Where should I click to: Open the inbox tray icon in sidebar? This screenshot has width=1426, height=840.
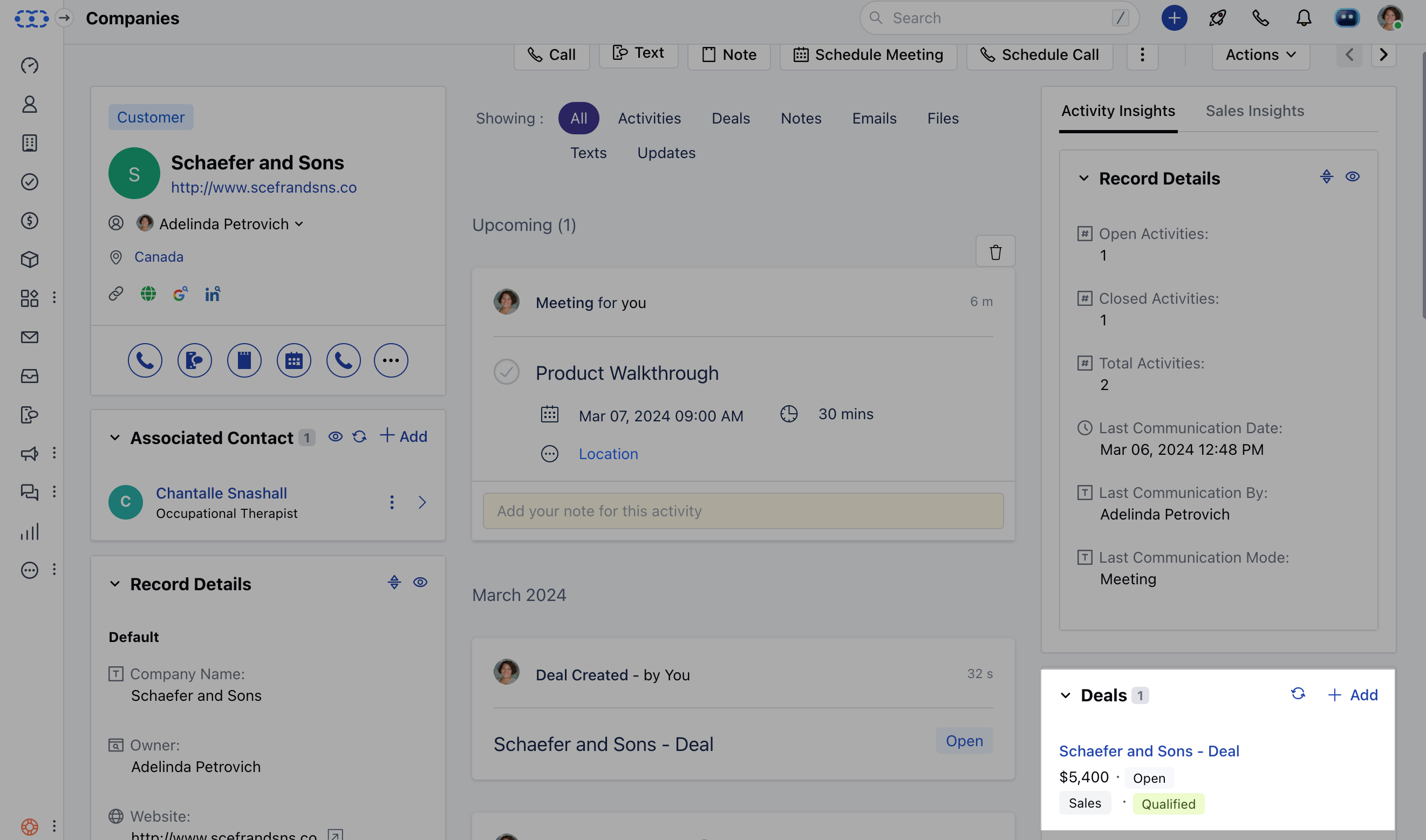tap(30, 377)
